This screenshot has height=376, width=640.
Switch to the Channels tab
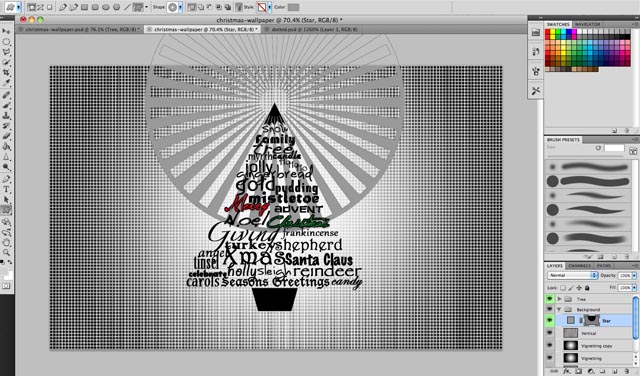pos(580,266)
